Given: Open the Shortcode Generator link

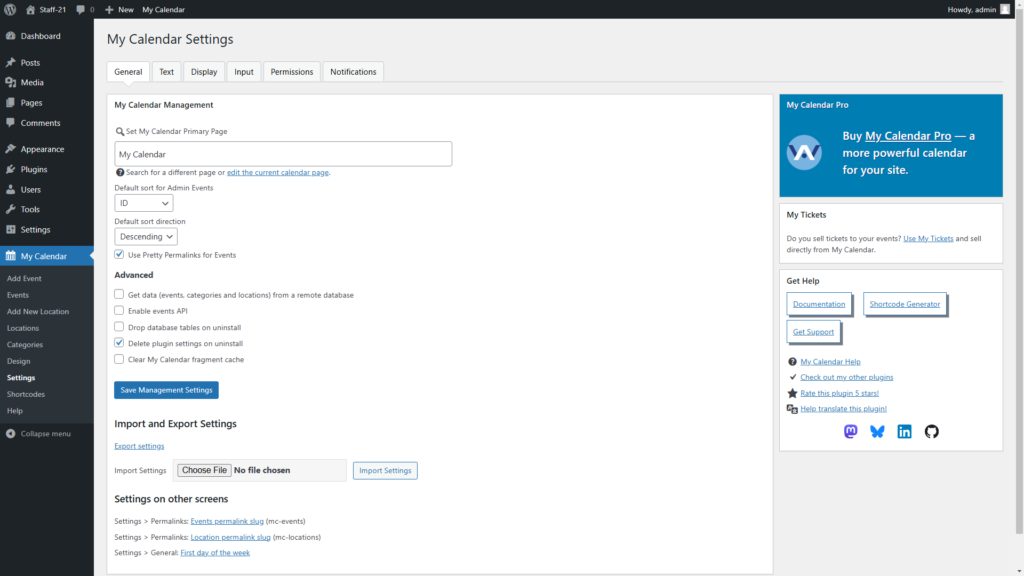Looking at the screenshot, I should point(905,304).
